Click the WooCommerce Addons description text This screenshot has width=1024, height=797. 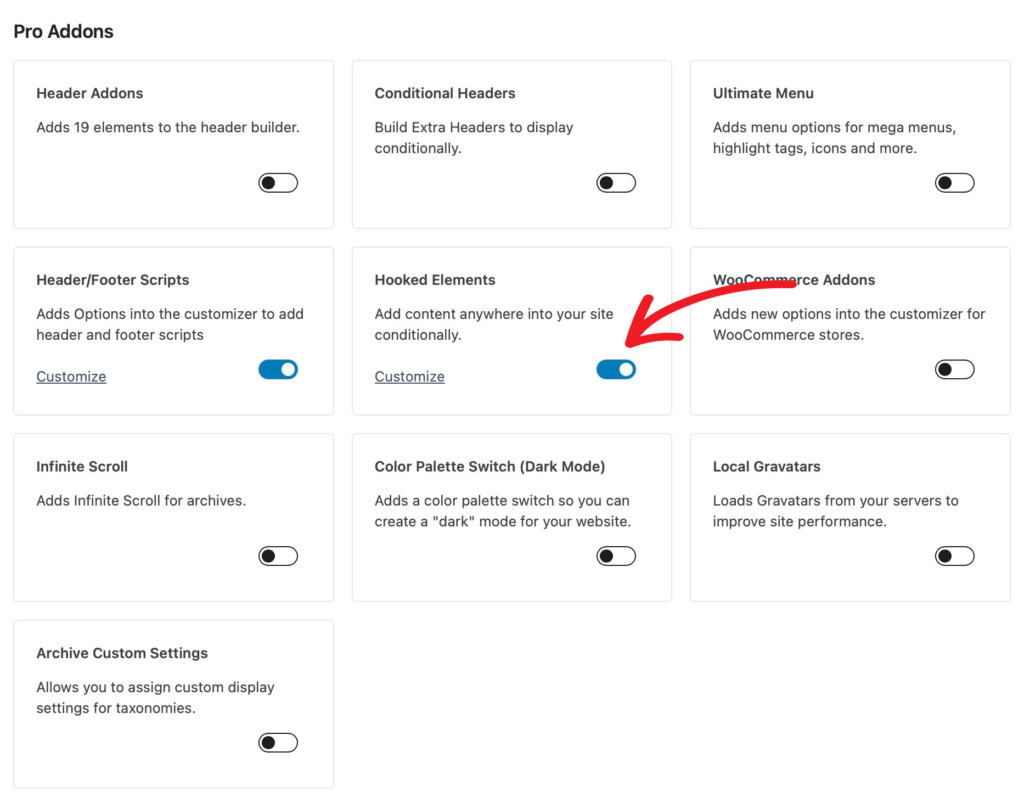pos(849,324)
